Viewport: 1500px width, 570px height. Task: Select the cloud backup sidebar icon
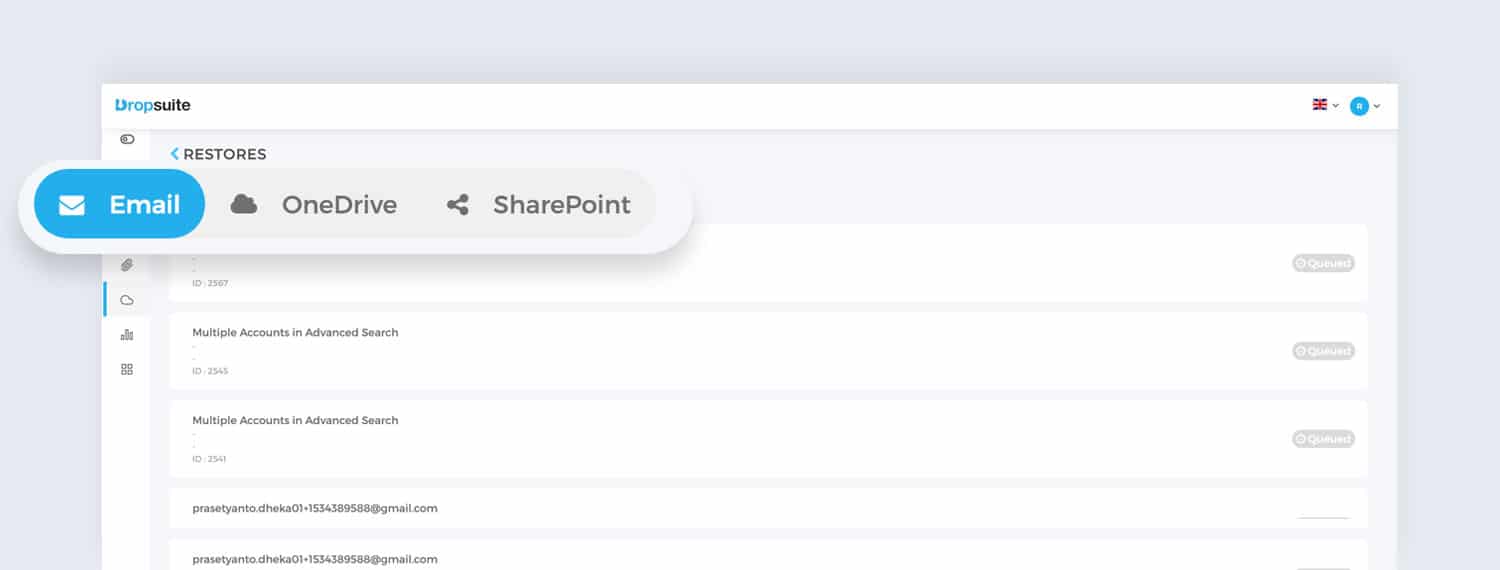pos(127,300)
